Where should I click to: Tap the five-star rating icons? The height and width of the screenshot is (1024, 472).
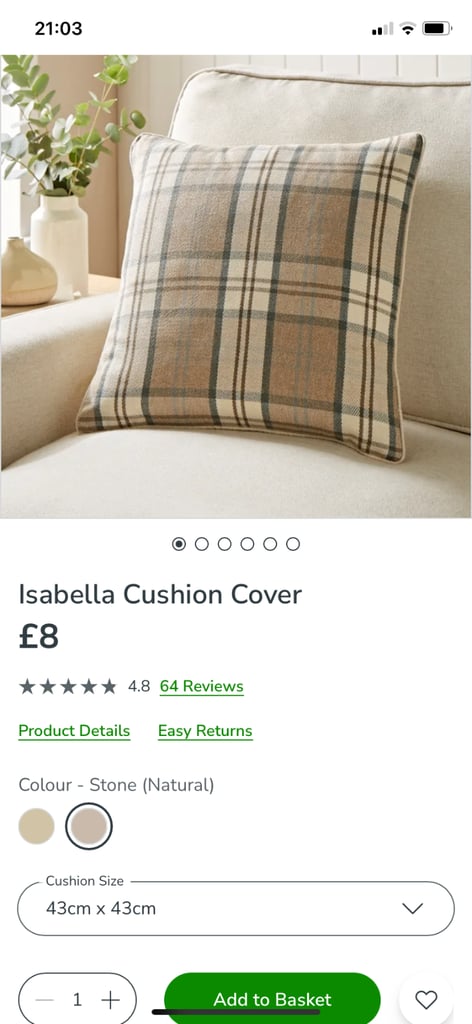(x=68, y=686)
